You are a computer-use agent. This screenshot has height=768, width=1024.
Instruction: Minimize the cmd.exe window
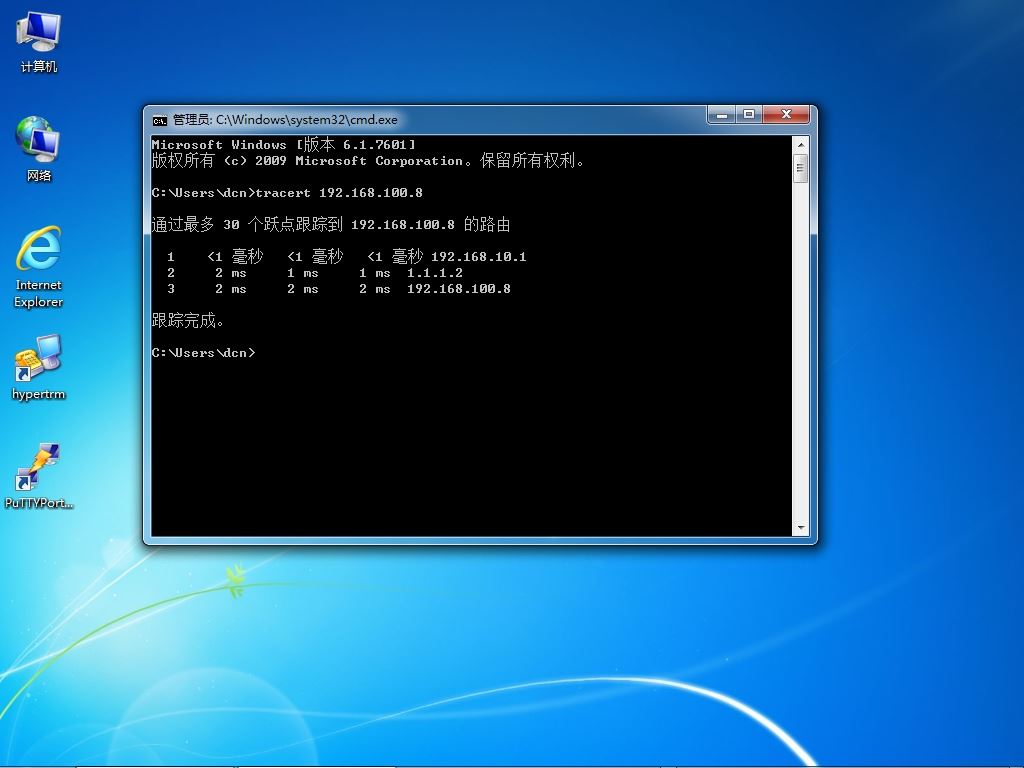click(x=722, y=115)
